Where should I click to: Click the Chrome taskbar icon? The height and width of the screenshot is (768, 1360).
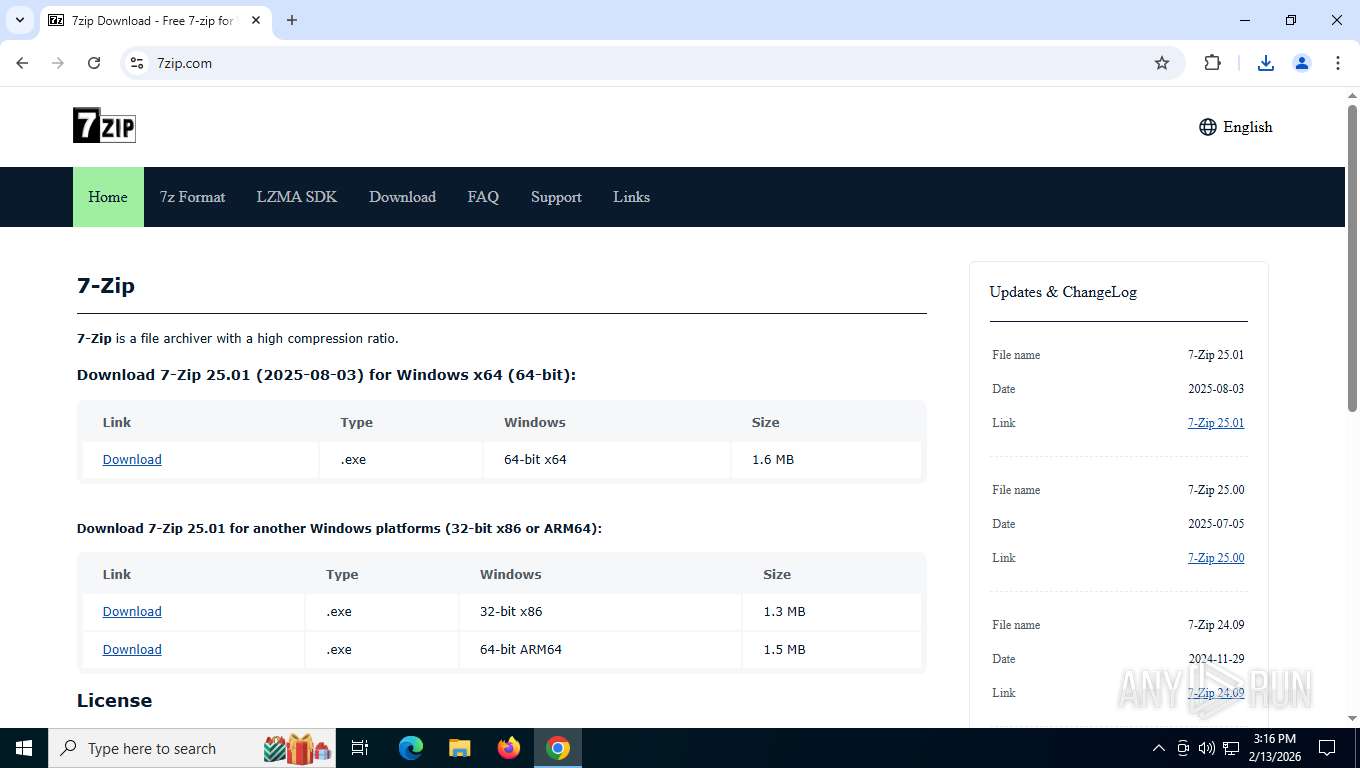pos(558,748)
